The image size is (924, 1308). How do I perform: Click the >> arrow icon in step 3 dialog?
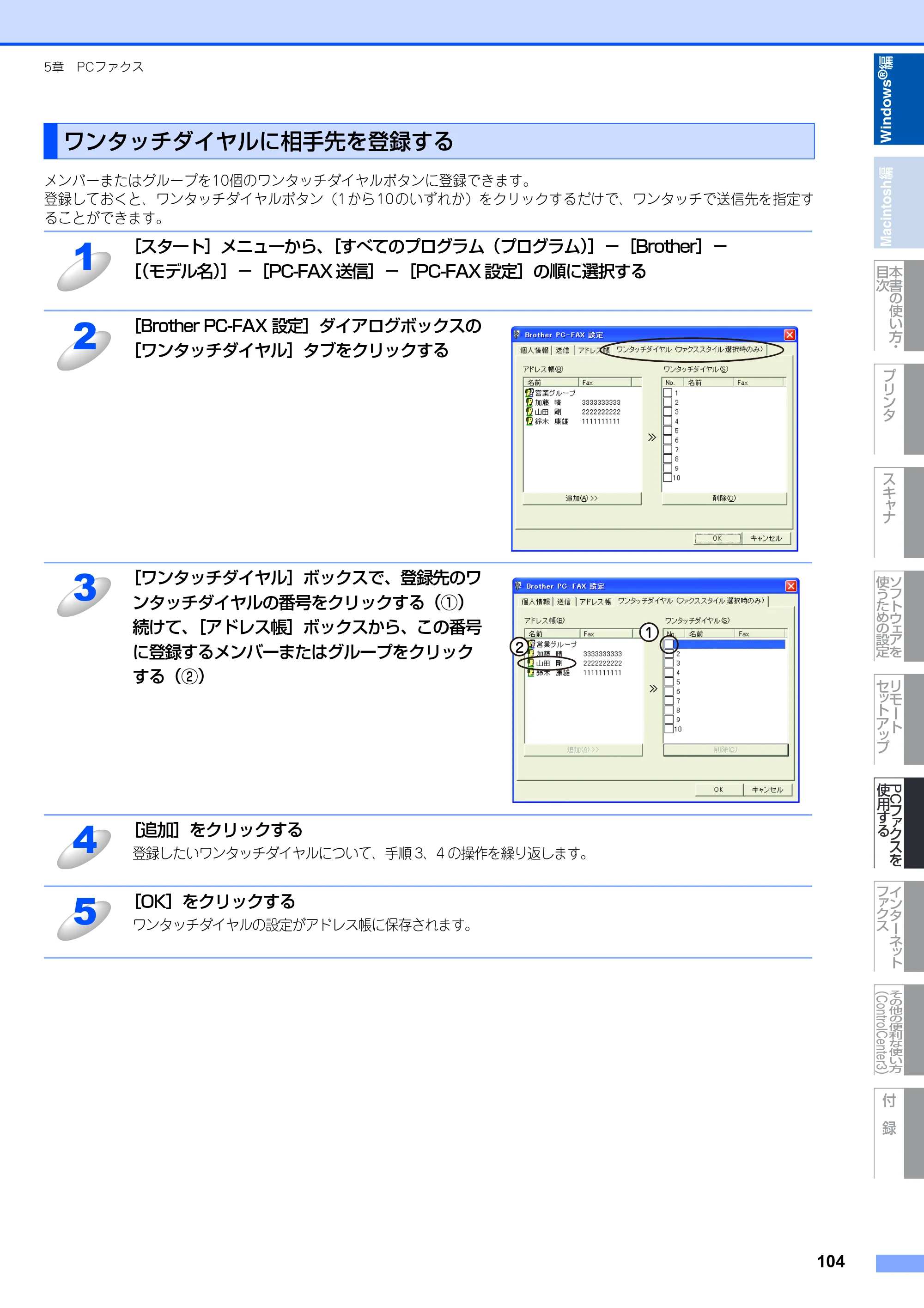[653, 689]
